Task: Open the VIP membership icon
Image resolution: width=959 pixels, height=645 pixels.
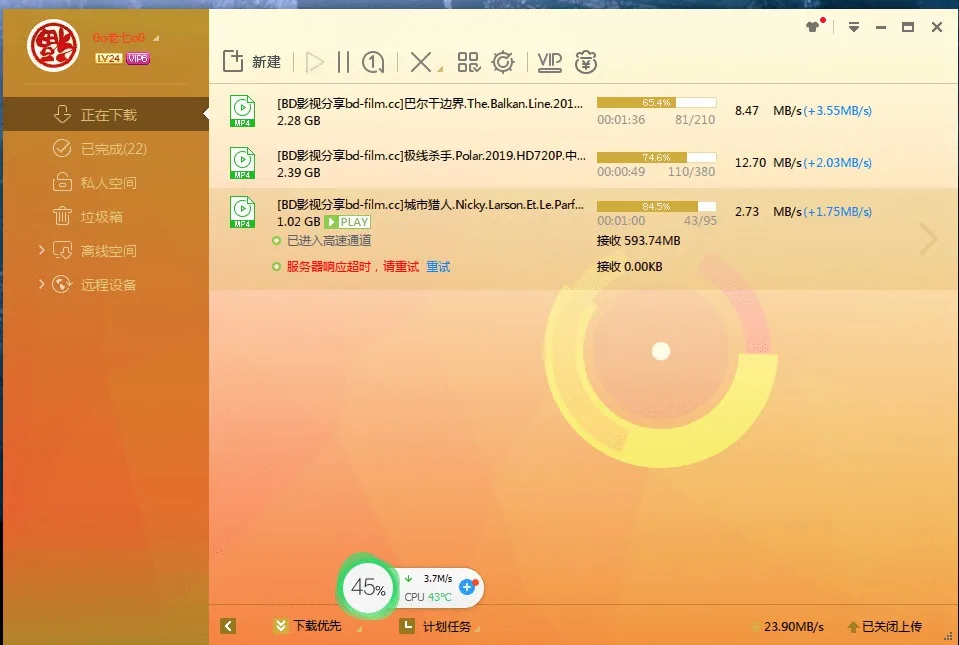Action: tap(548, 61)
